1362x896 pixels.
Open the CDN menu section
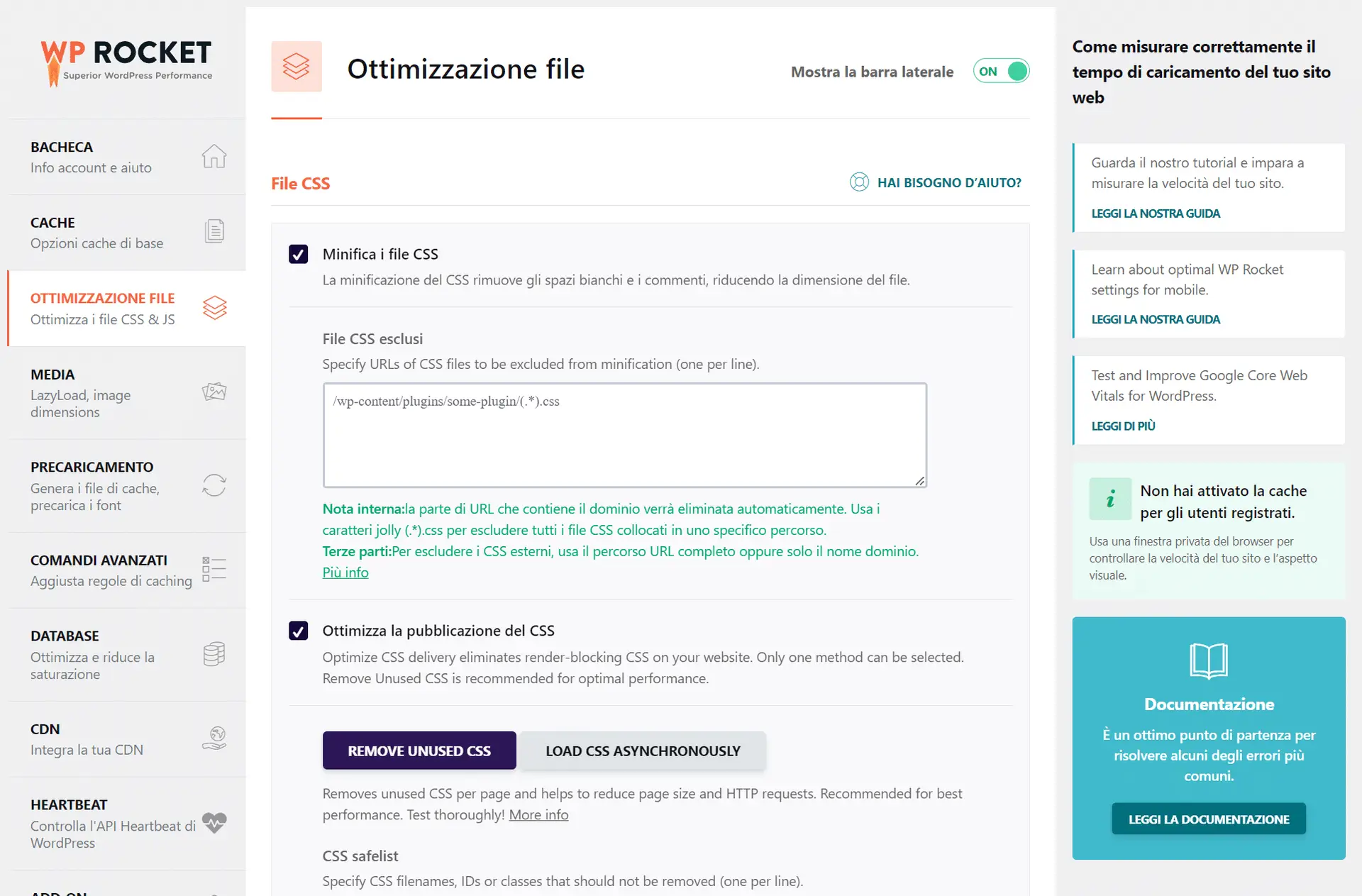pyautogui.click(x=128, y=739)
